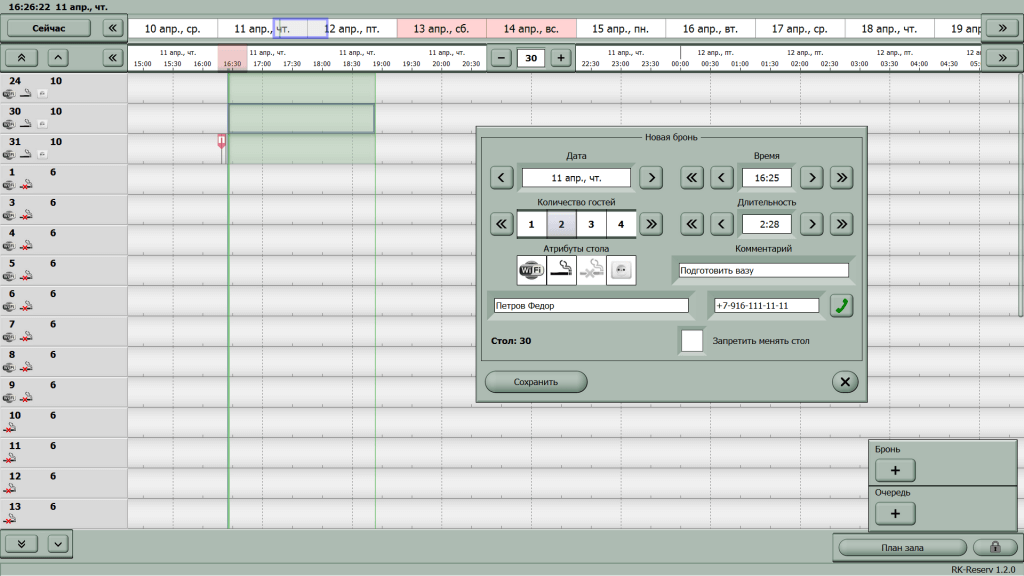This screenshot has width=1024, height=576.
Task: Shift the time ruler earlier
Action: (x=113, y=58)
